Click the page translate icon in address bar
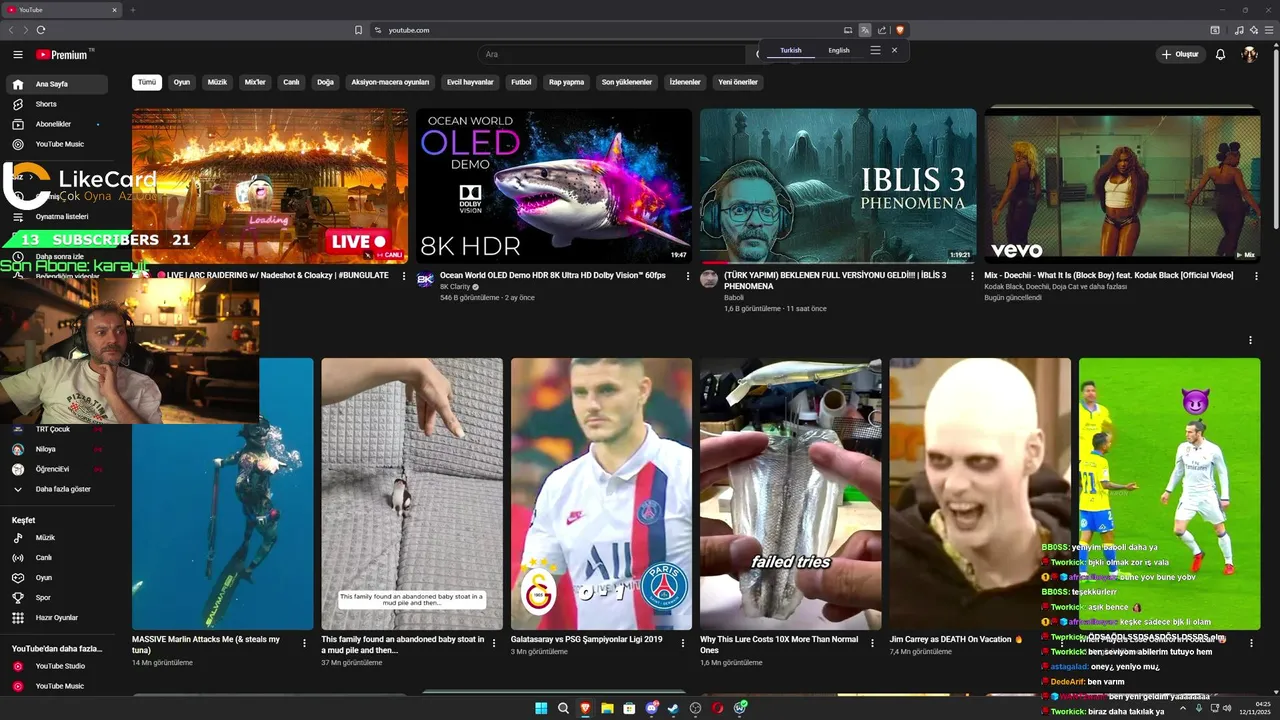The height and width of the screenshot is (720, 1280). pos(865,30)
